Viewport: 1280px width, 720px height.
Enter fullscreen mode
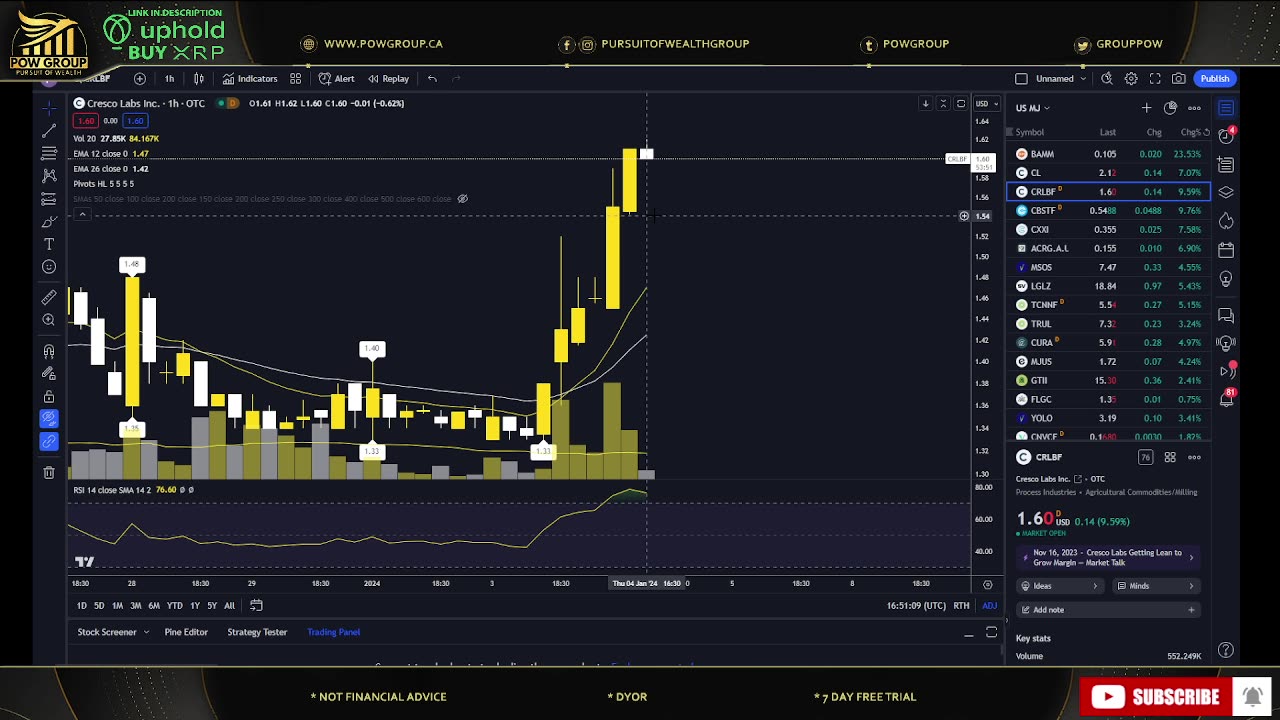[x=1155, y=78]
